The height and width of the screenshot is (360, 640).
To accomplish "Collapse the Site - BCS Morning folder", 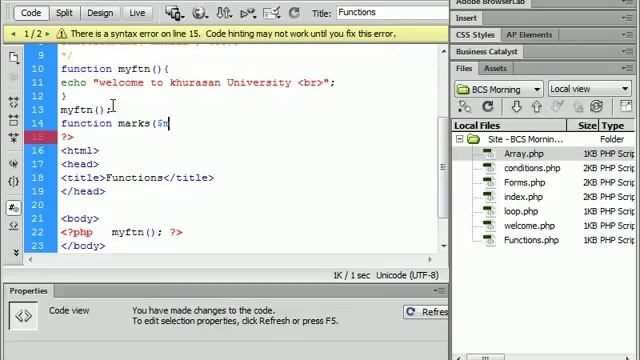I will (460, 139).
